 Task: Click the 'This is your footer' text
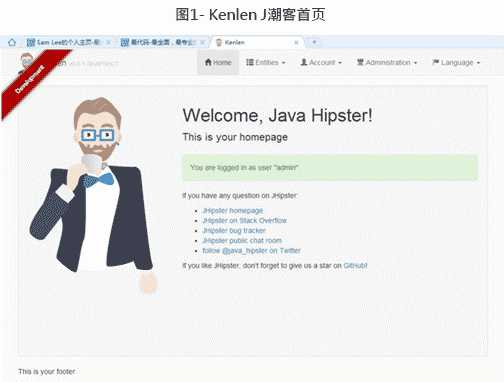[x=47, y=372]
